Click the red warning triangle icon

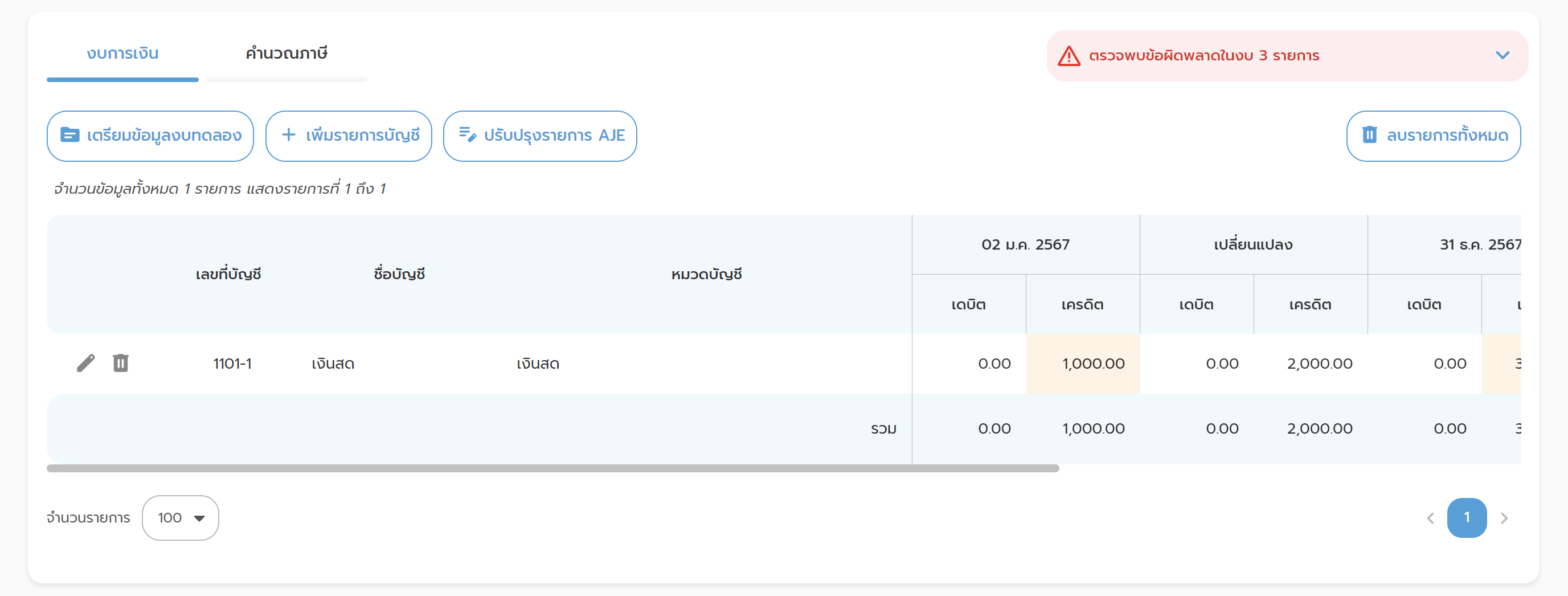[1069, 56]
